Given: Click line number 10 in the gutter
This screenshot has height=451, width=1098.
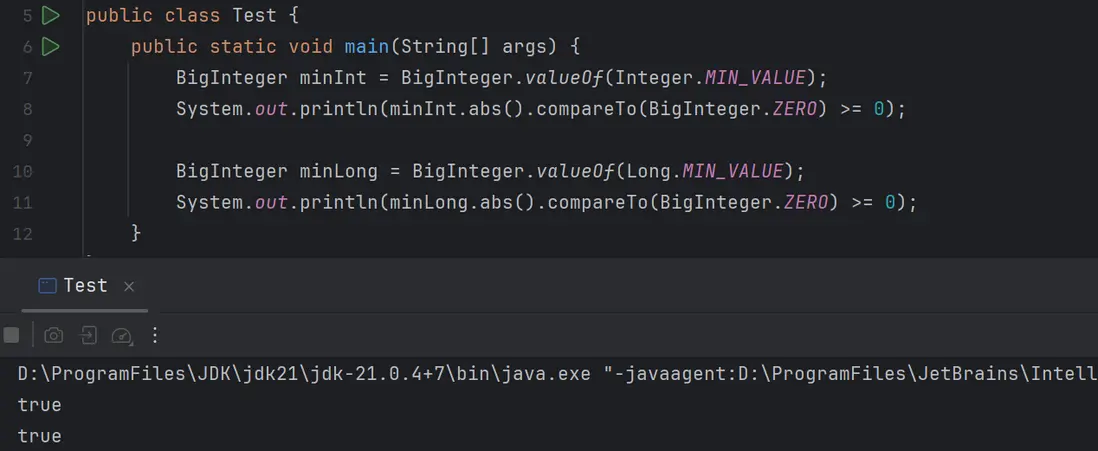Looking at the screenshot, I should (22, 172).
